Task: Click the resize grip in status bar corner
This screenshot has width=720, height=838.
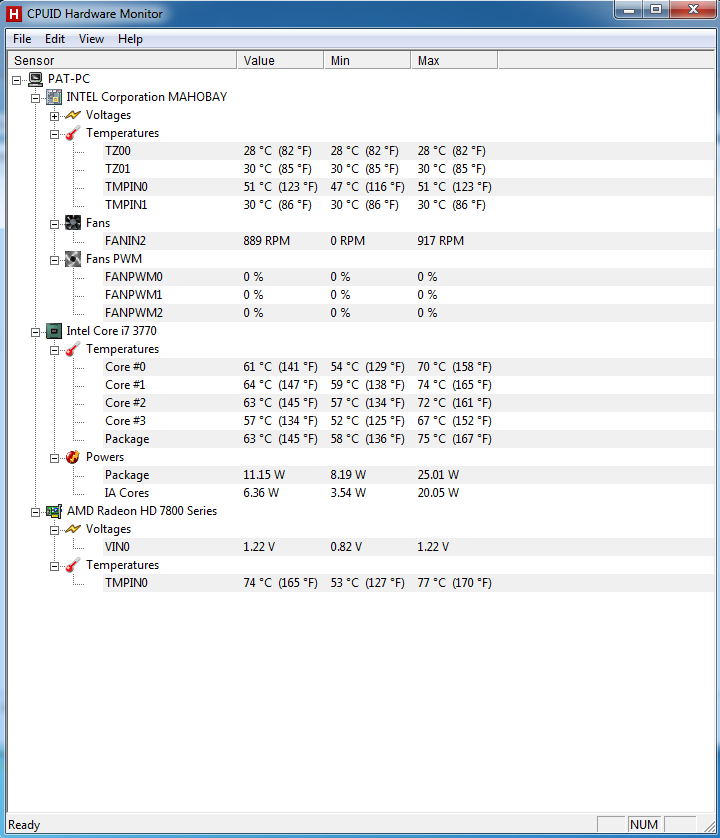Action: [x=709, y=827]
